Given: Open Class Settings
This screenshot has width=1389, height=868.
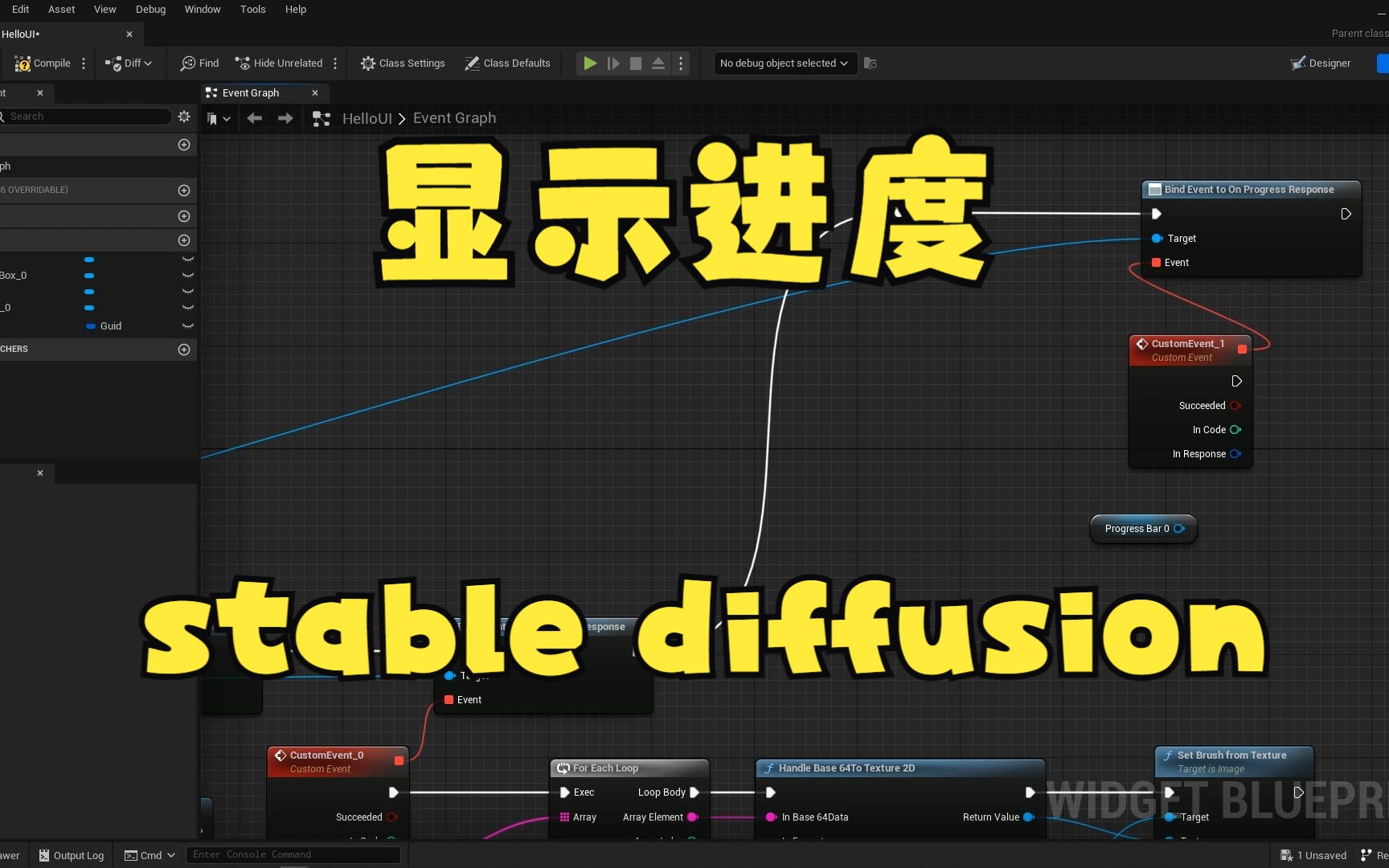Looking at the screenshot, I should point(403,63).
